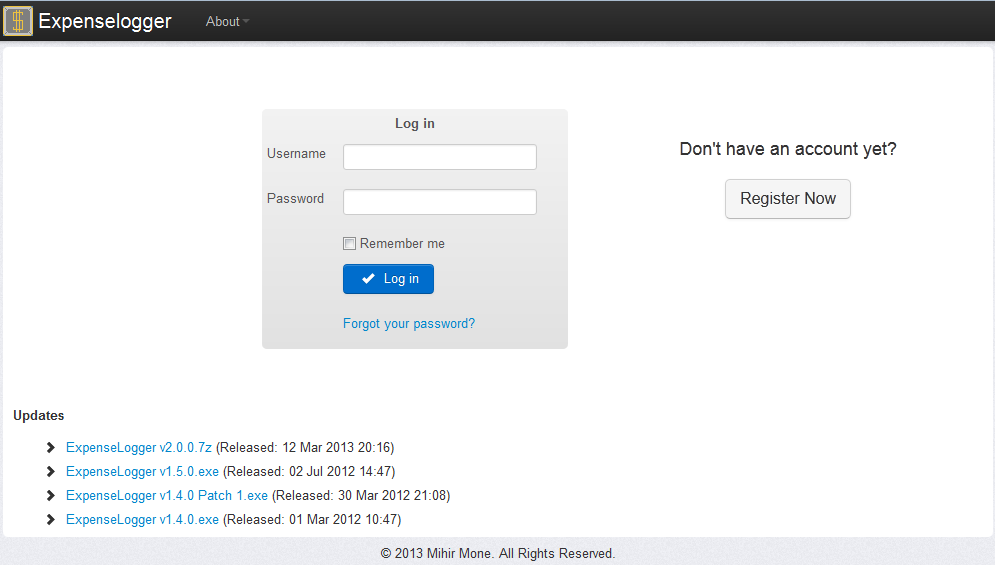Focus the Password input field
This screenshot has width=995, height=565.
pyautogui.click(x=440, y=202)
